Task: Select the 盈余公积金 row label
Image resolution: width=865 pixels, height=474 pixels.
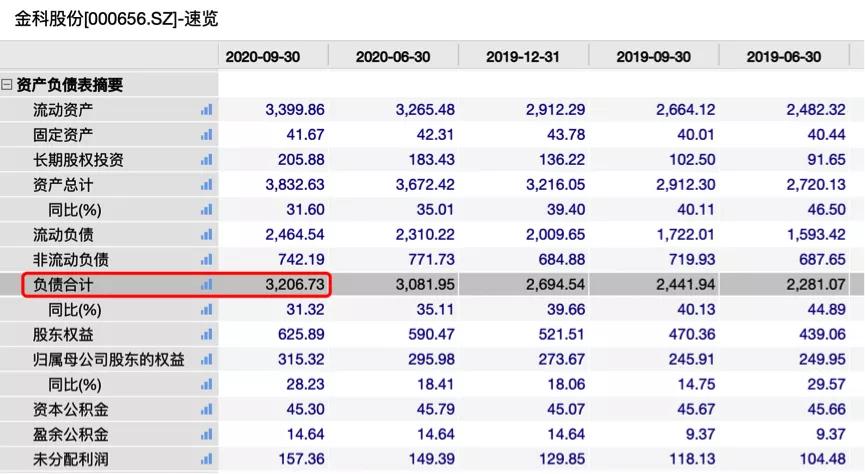Action: pos(71,434)
